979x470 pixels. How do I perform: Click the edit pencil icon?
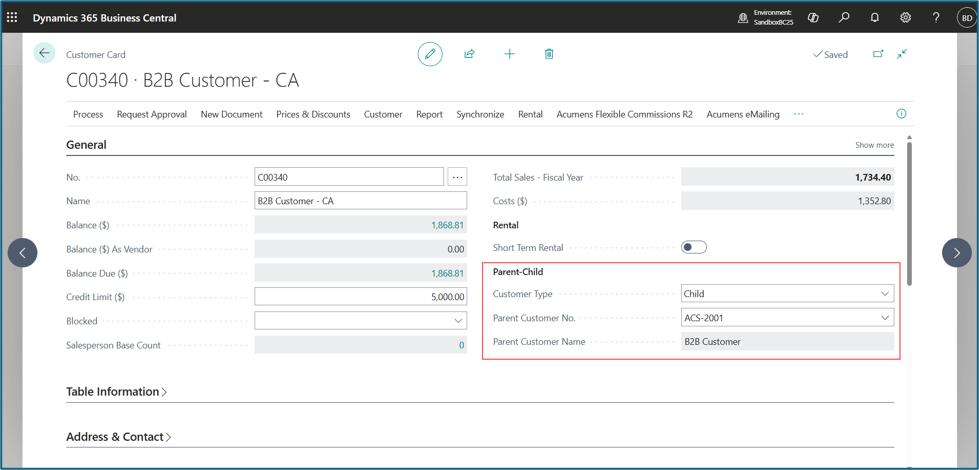coord(430,54)
